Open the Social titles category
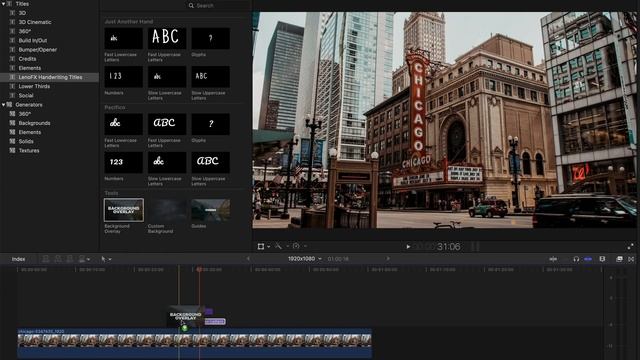 [26, 96]
